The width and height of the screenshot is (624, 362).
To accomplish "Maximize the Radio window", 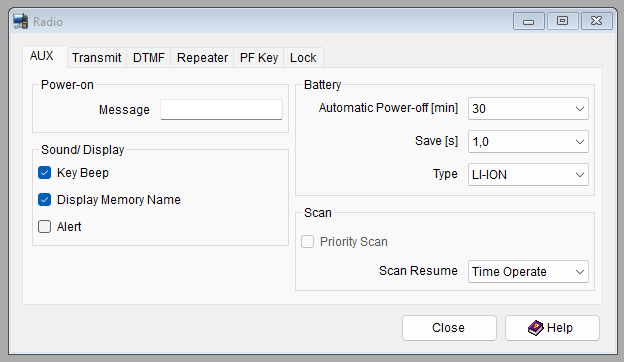I will 562,21.
